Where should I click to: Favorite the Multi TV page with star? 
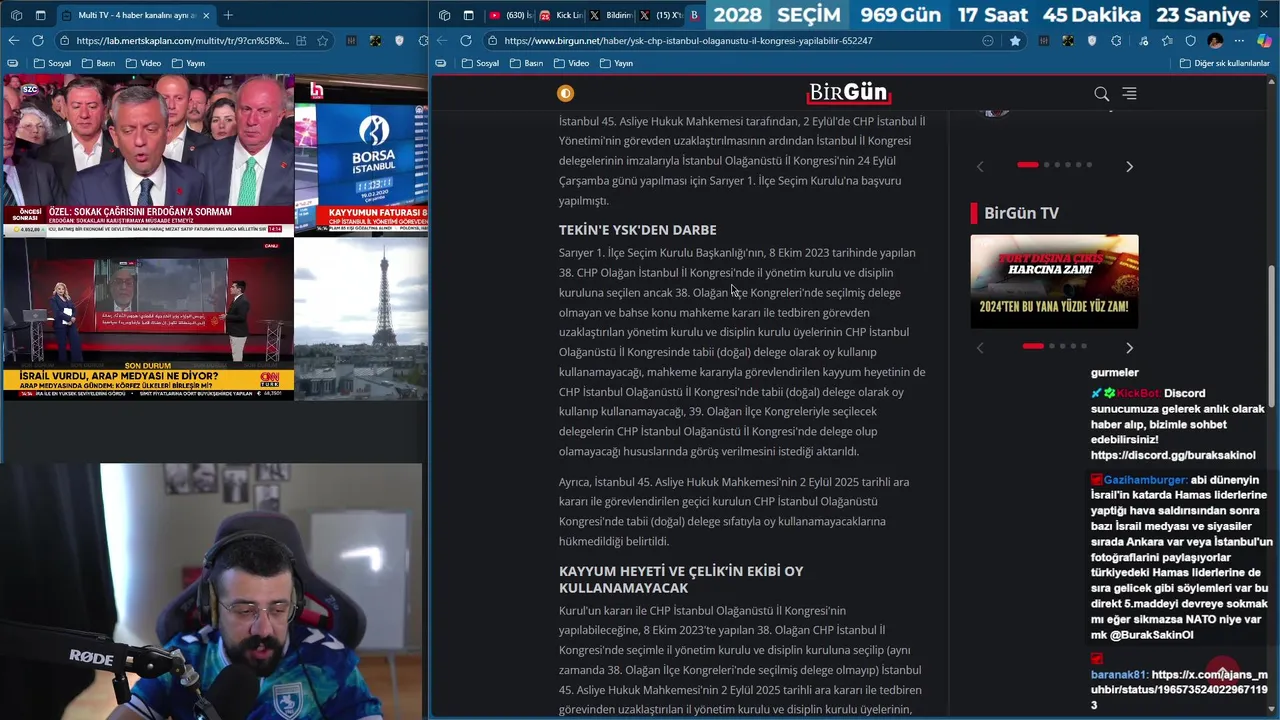pos(323,41)
